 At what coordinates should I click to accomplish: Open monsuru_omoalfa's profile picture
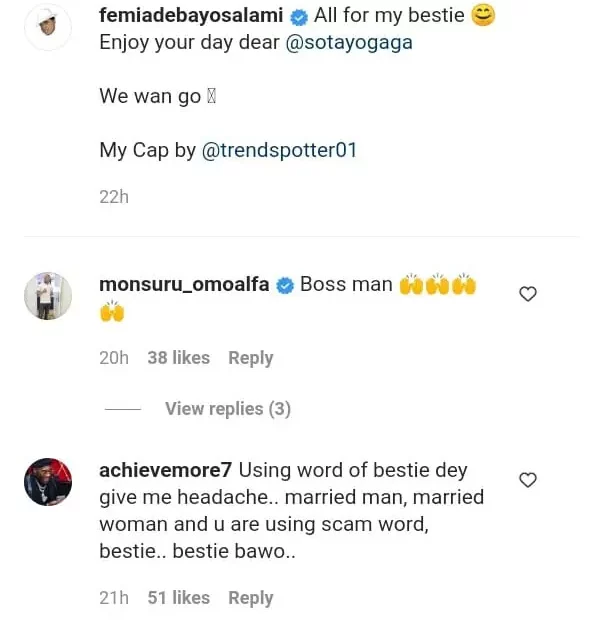point(47,296)
